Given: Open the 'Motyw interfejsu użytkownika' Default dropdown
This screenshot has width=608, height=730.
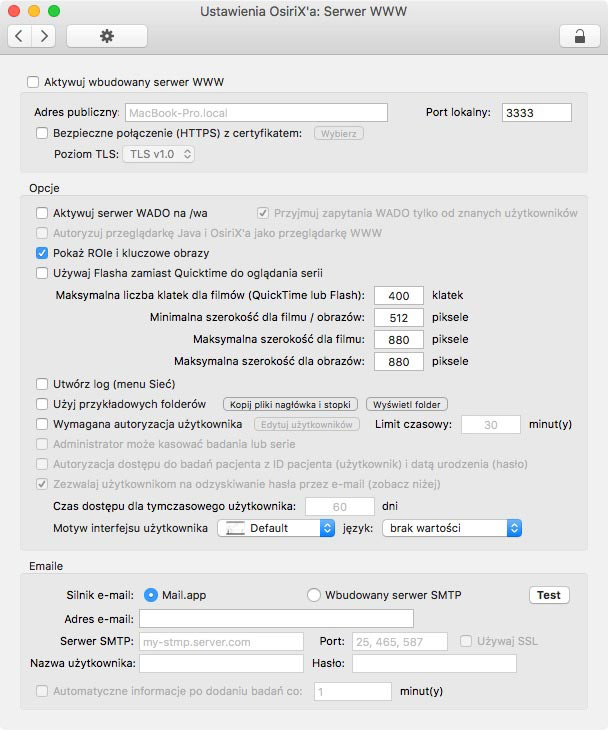Looking at the screenshot, I should (x=276, y=528).
